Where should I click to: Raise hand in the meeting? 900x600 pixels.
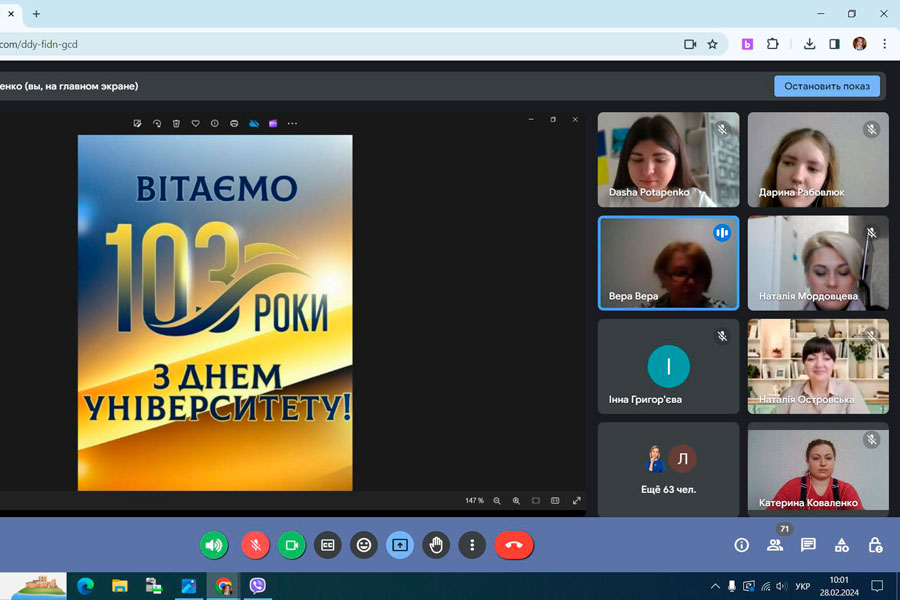coord(436,545)
